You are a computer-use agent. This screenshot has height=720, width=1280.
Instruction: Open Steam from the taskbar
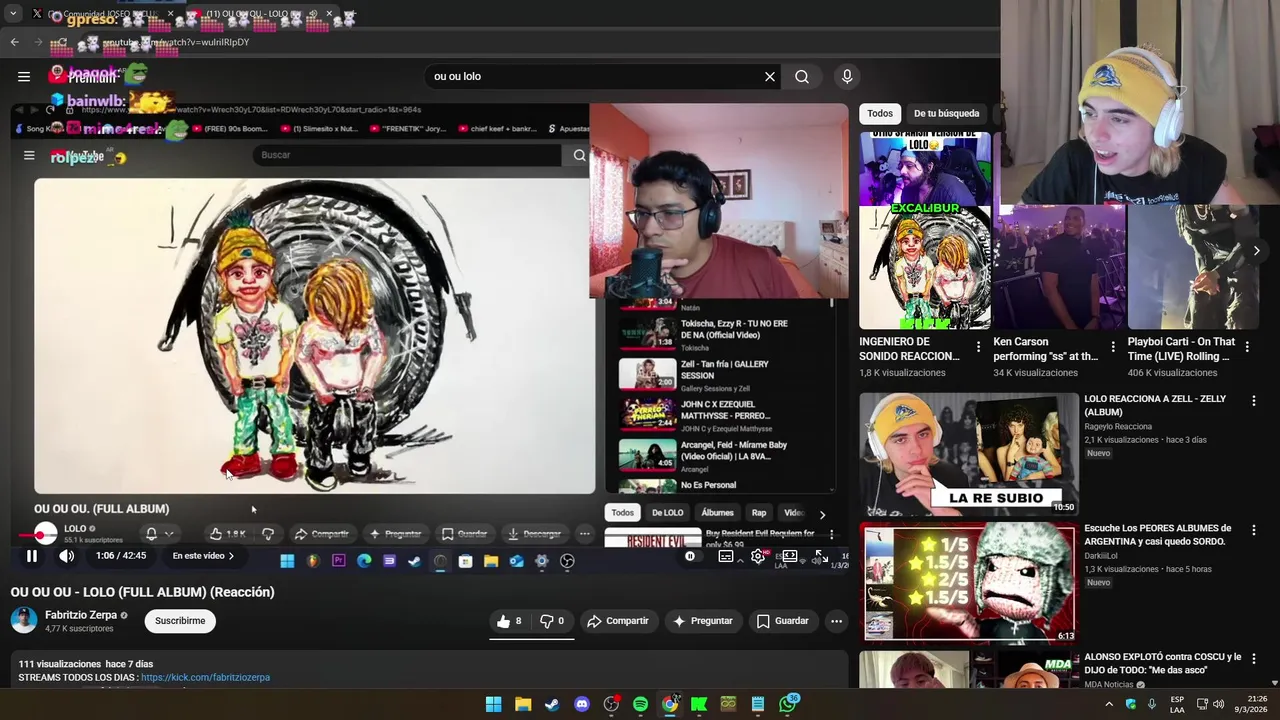[552, 704]
